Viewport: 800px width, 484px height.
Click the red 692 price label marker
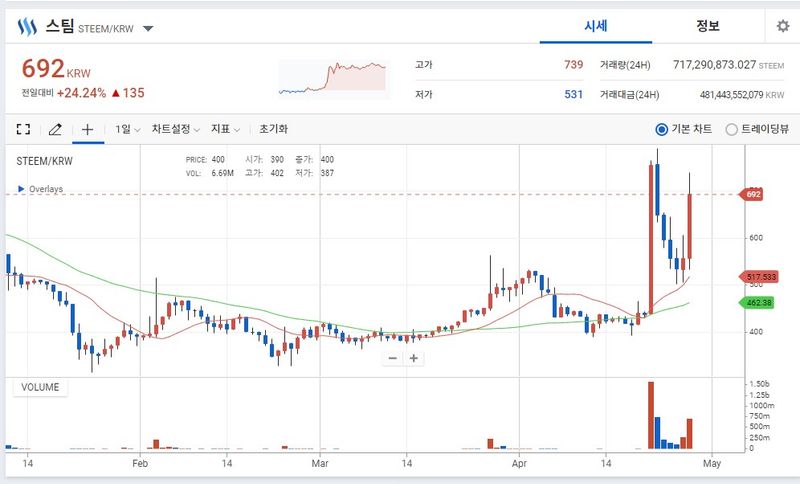tap(752, 194)
